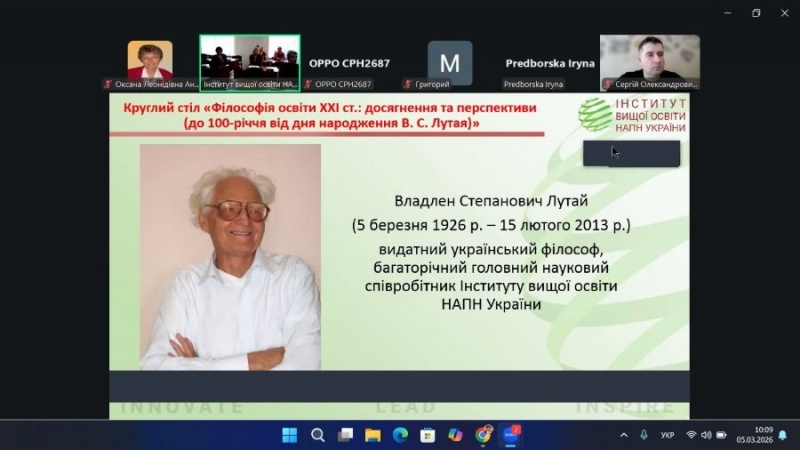This screenshot has width=800, height=450.
Task: Expand the hidden system tray icons
Action: 624,435
